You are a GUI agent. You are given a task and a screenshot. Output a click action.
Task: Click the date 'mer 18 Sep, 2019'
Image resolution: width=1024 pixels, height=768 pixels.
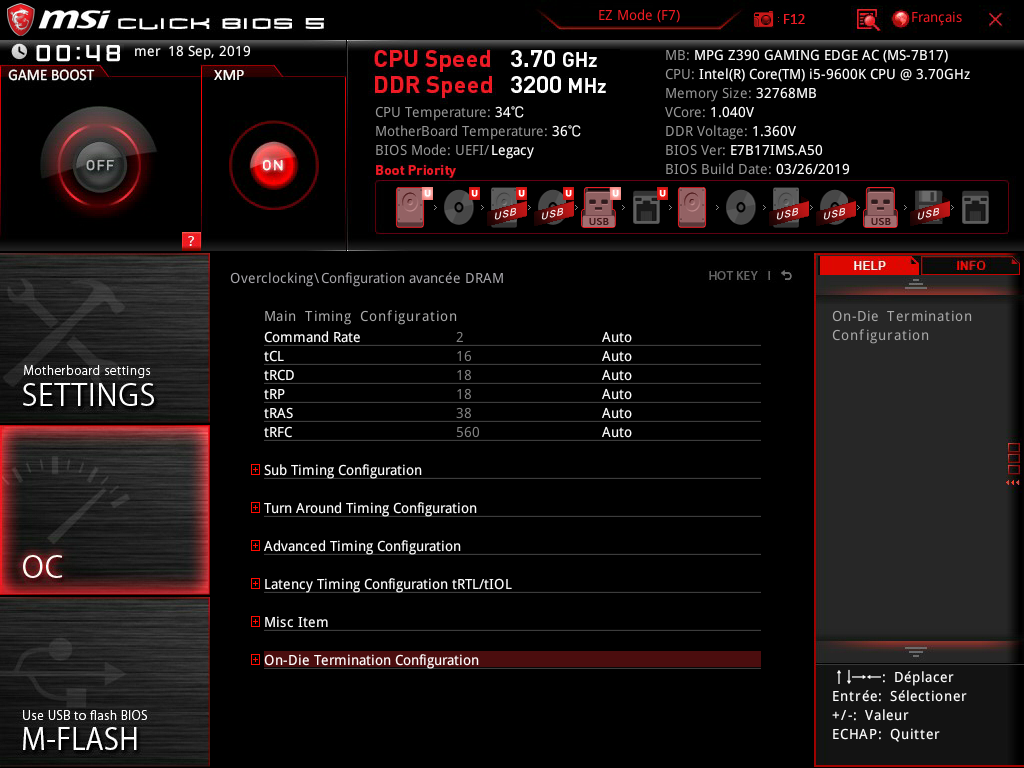pyautogui.click(x=192, y=52)
